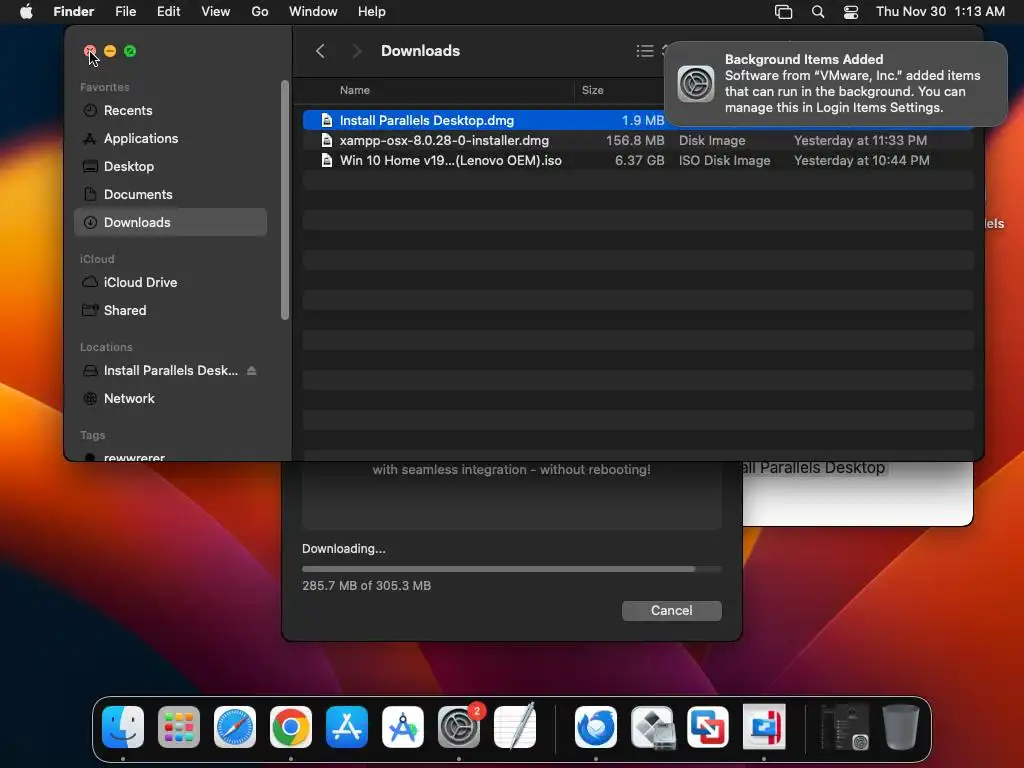
Task: Open the Edit menu
Action: click(168, 12)
